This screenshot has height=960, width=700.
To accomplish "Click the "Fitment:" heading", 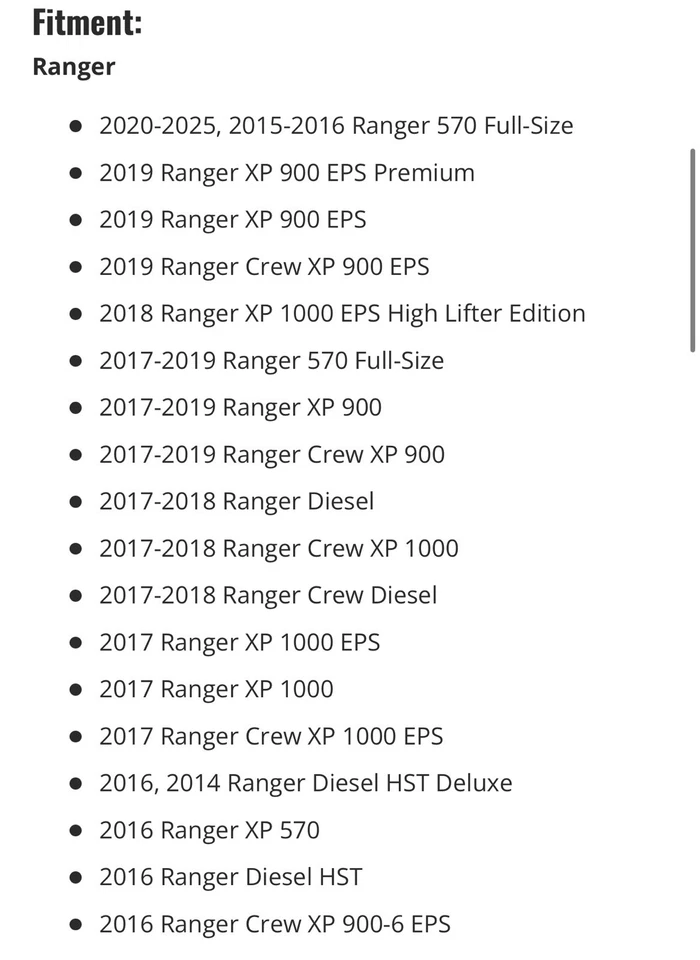I will click(87, 22).
